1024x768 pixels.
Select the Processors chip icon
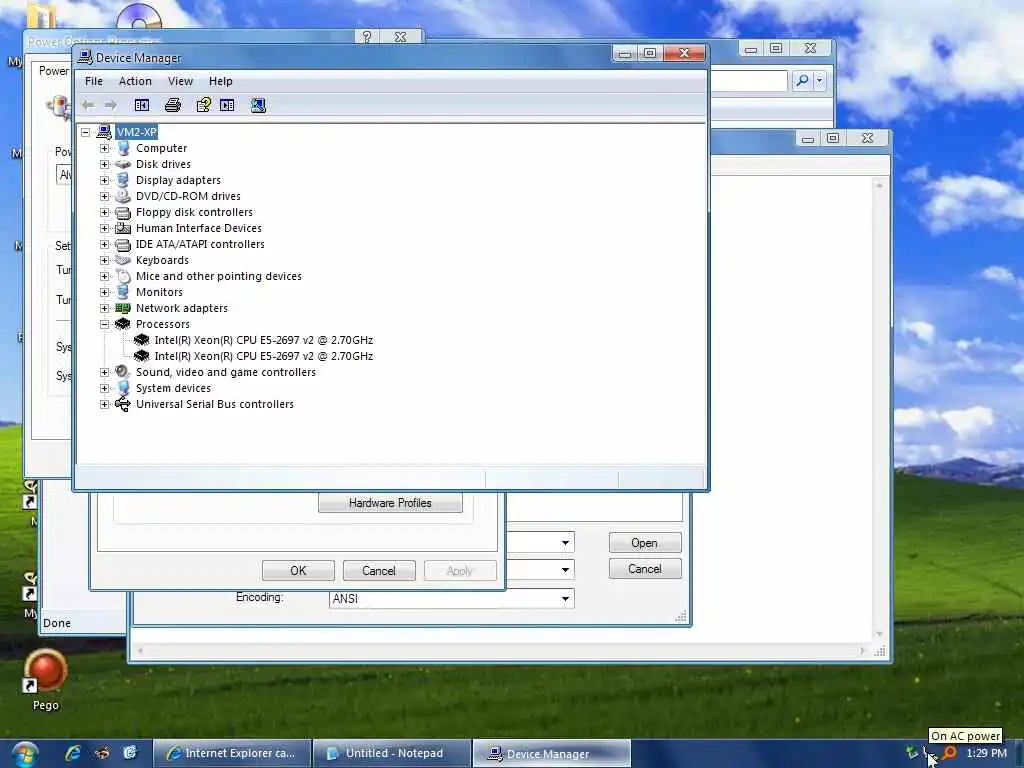(x=123, y=324)
